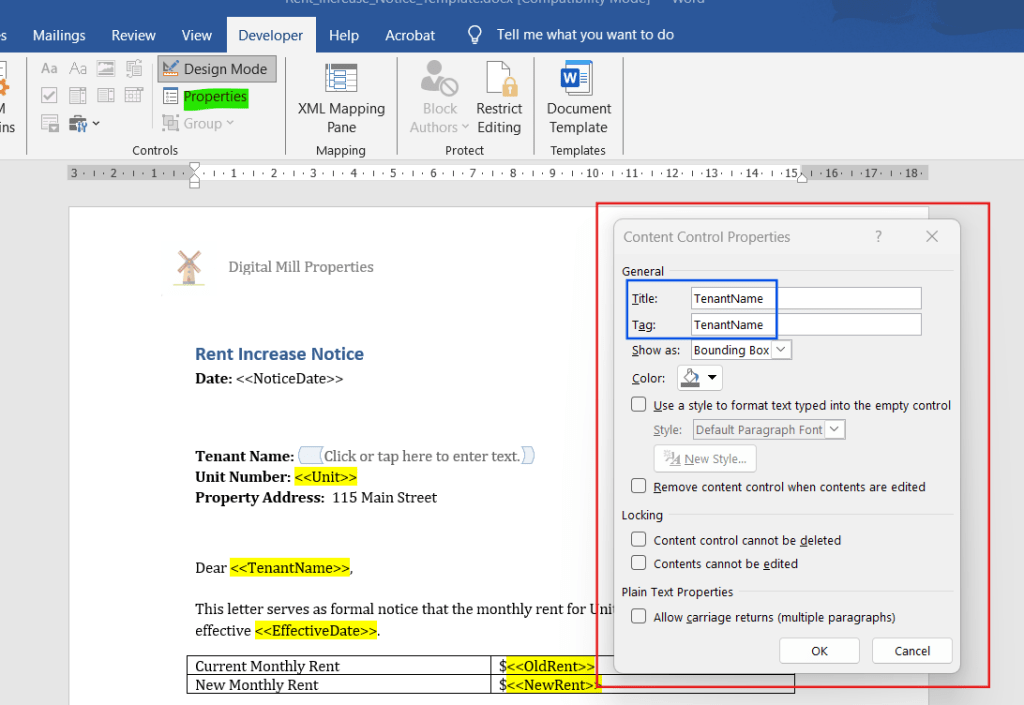
Task: Click the Current Monthly Rent table cell
Action: pos(338,665)
